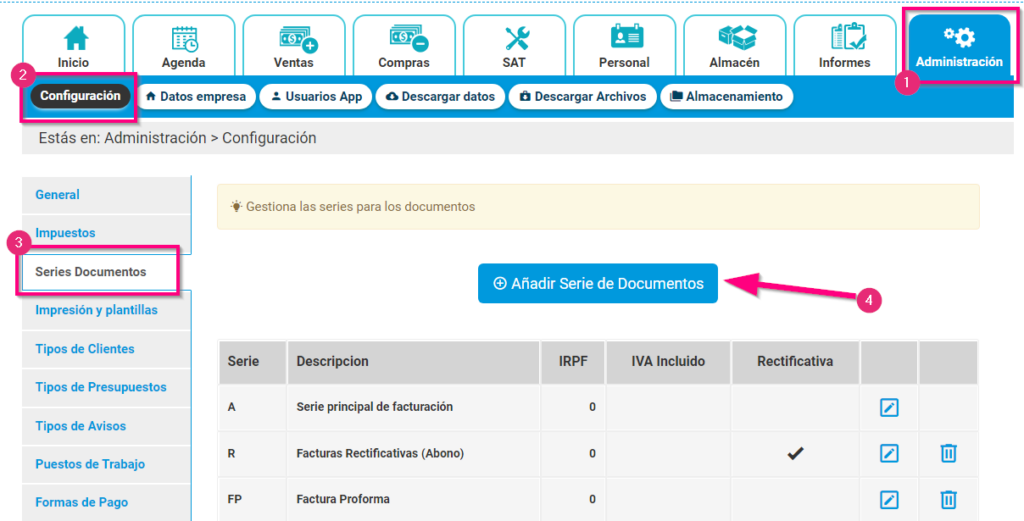The height and width of the screenshot is (521, 1024).
Task: Click 'Serie principal de facturación' description
Action: 374,407
